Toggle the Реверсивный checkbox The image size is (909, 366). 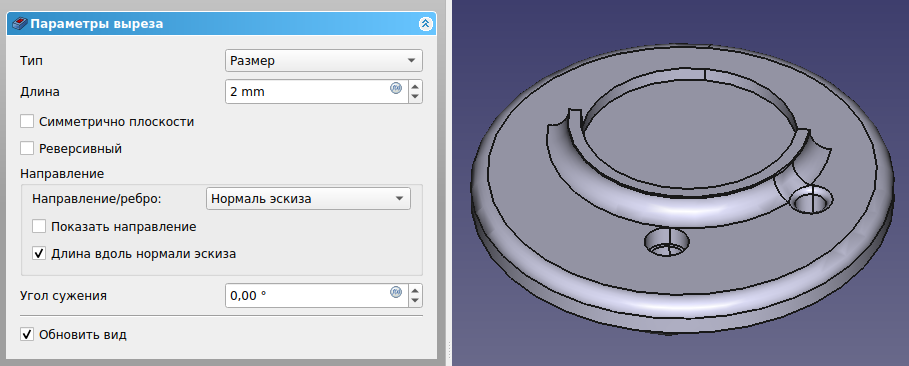tap(27, 148)
